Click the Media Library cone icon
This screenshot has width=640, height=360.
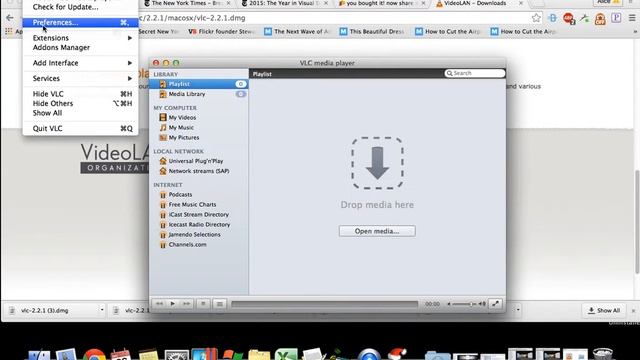[163, 94]
